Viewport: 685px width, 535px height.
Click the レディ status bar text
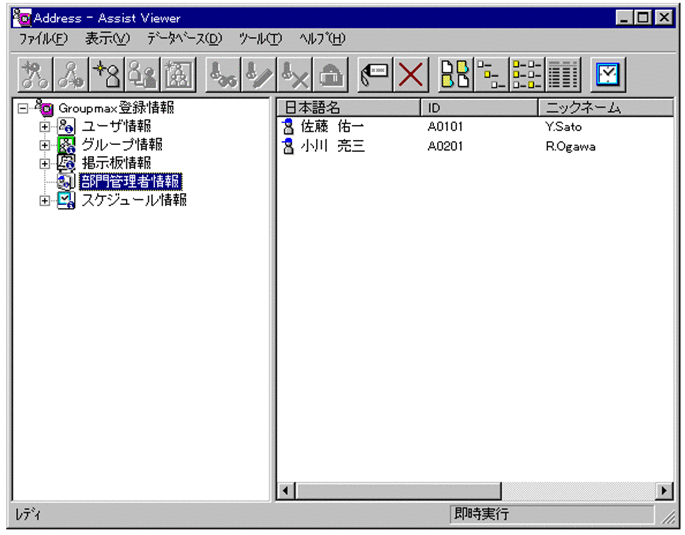tap(28, 514)
